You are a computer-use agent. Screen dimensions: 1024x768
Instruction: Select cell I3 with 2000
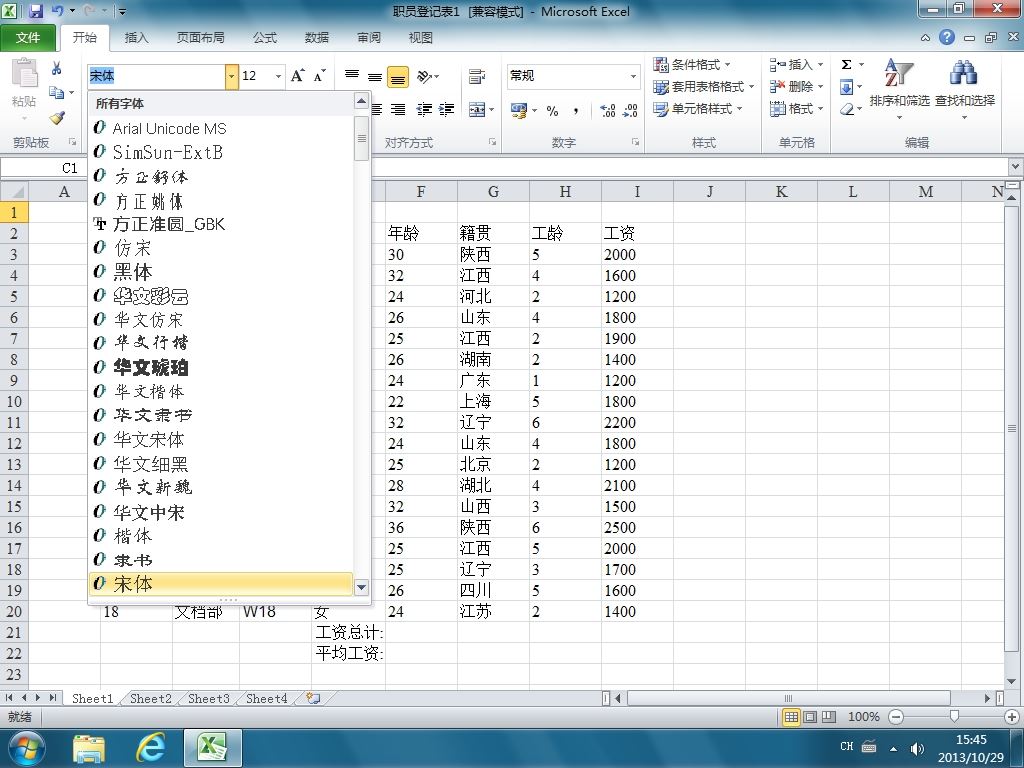click(637, 255)
